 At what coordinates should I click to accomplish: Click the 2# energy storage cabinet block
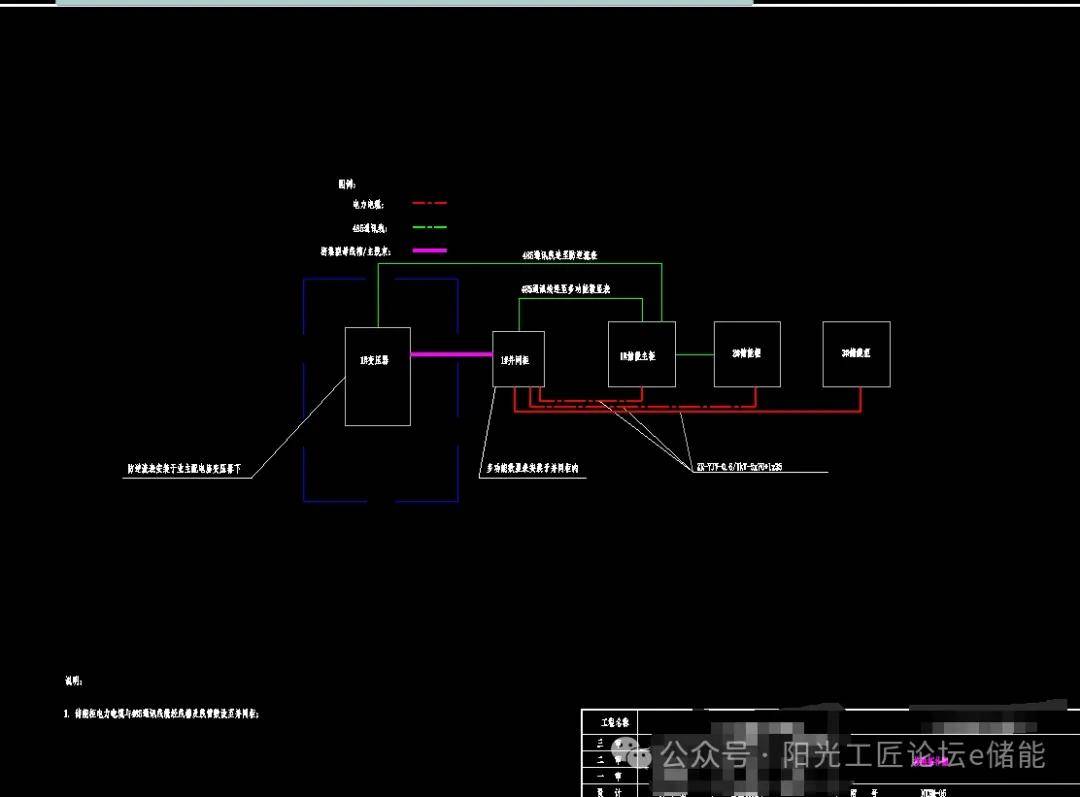pyautogui.click(x=746, y=354)
